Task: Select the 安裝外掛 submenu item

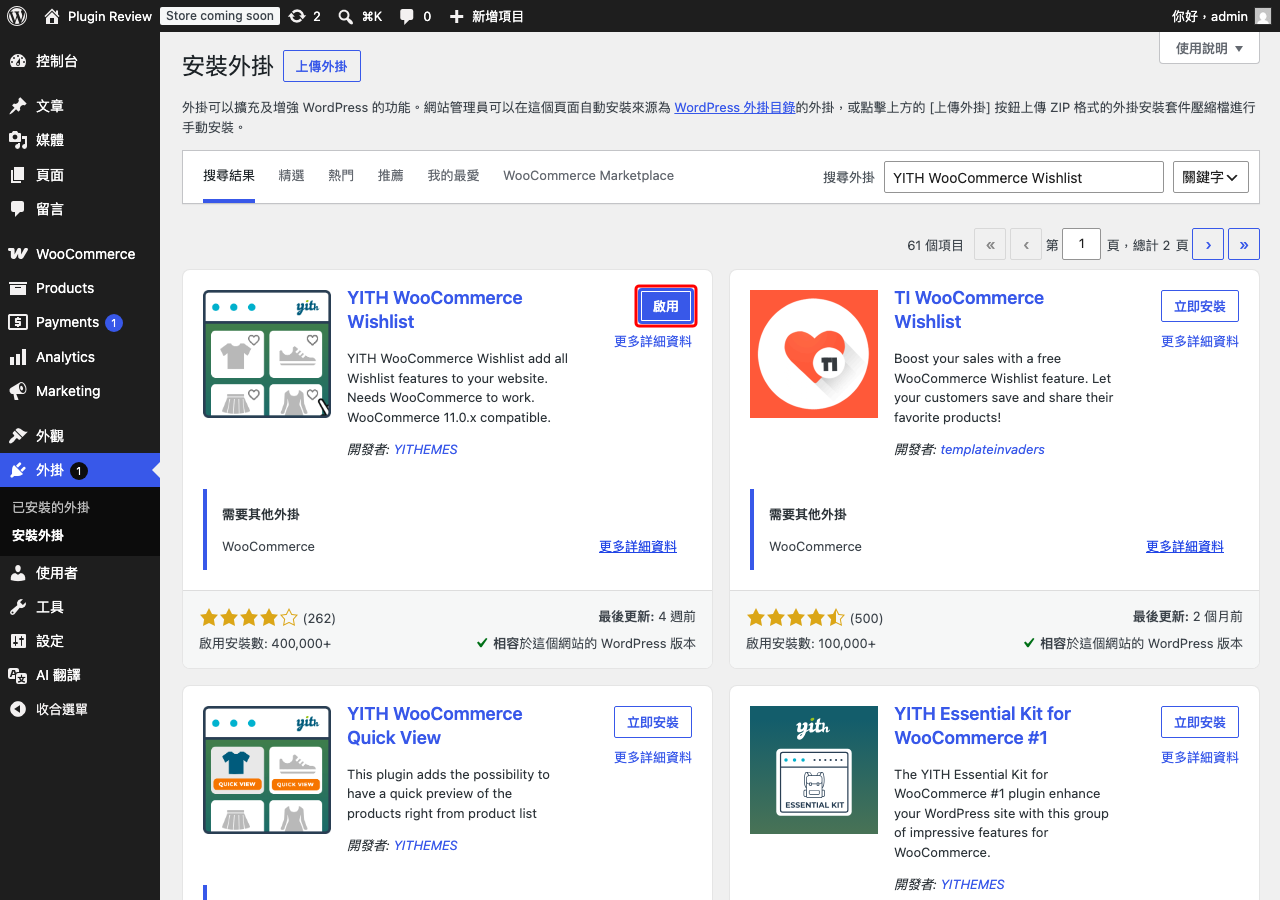Action: 38,536
